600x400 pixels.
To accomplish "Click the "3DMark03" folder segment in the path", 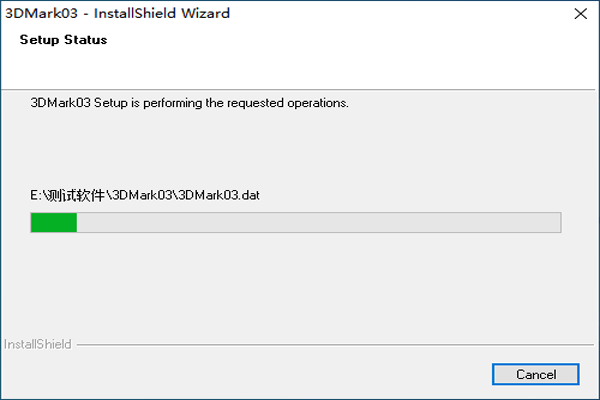I will pos(142,194).
